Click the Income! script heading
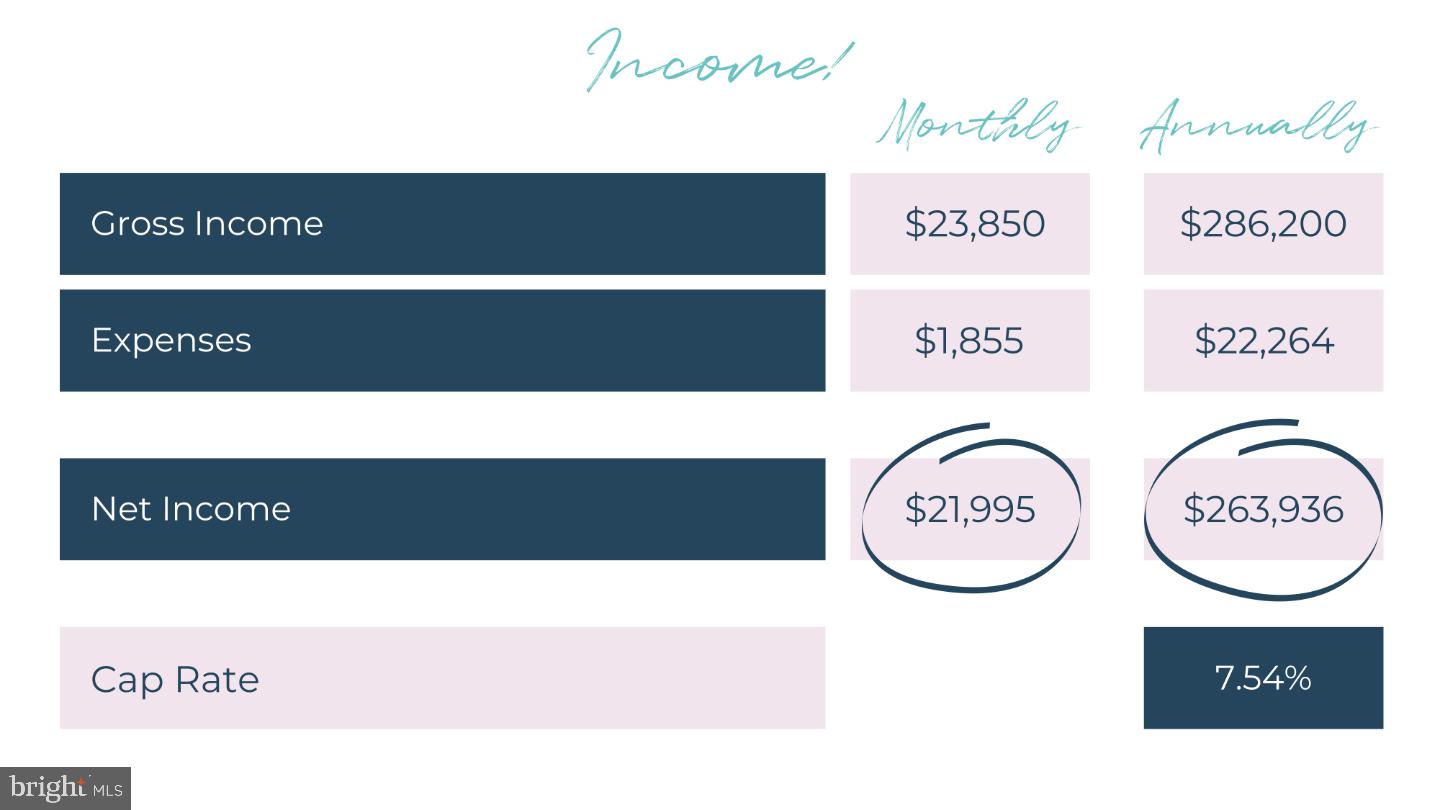 tap(718, 58)
